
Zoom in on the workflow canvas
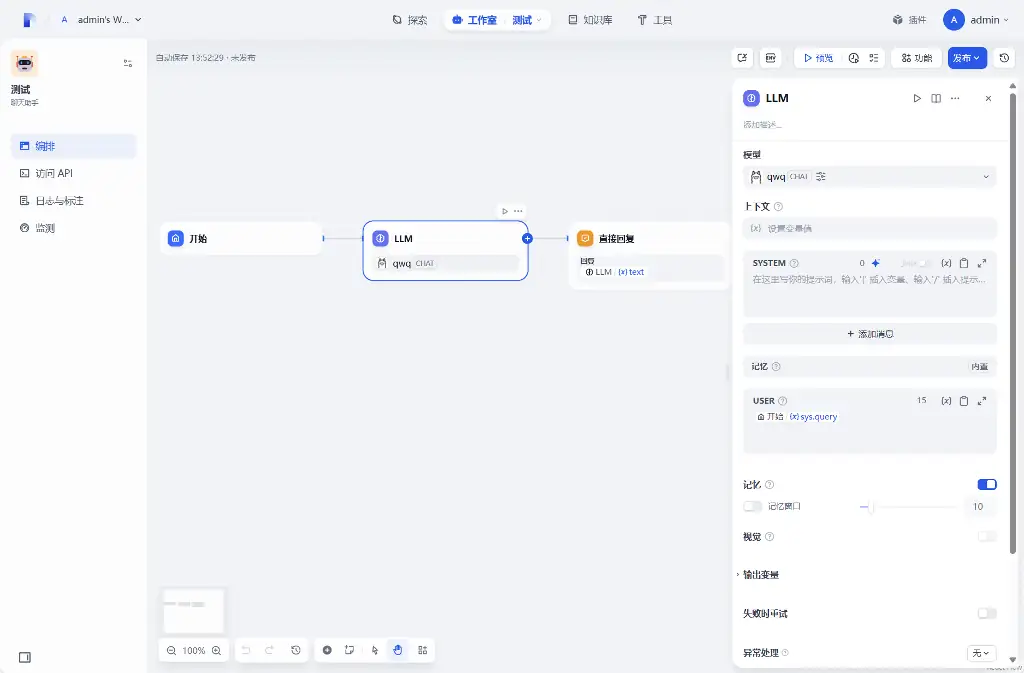point(216,650)
